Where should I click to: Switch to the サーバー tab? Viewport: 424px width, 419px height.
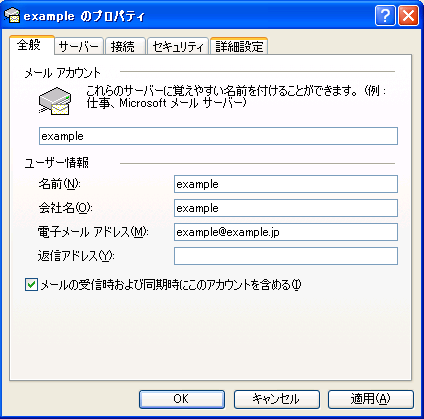point(79,46)
